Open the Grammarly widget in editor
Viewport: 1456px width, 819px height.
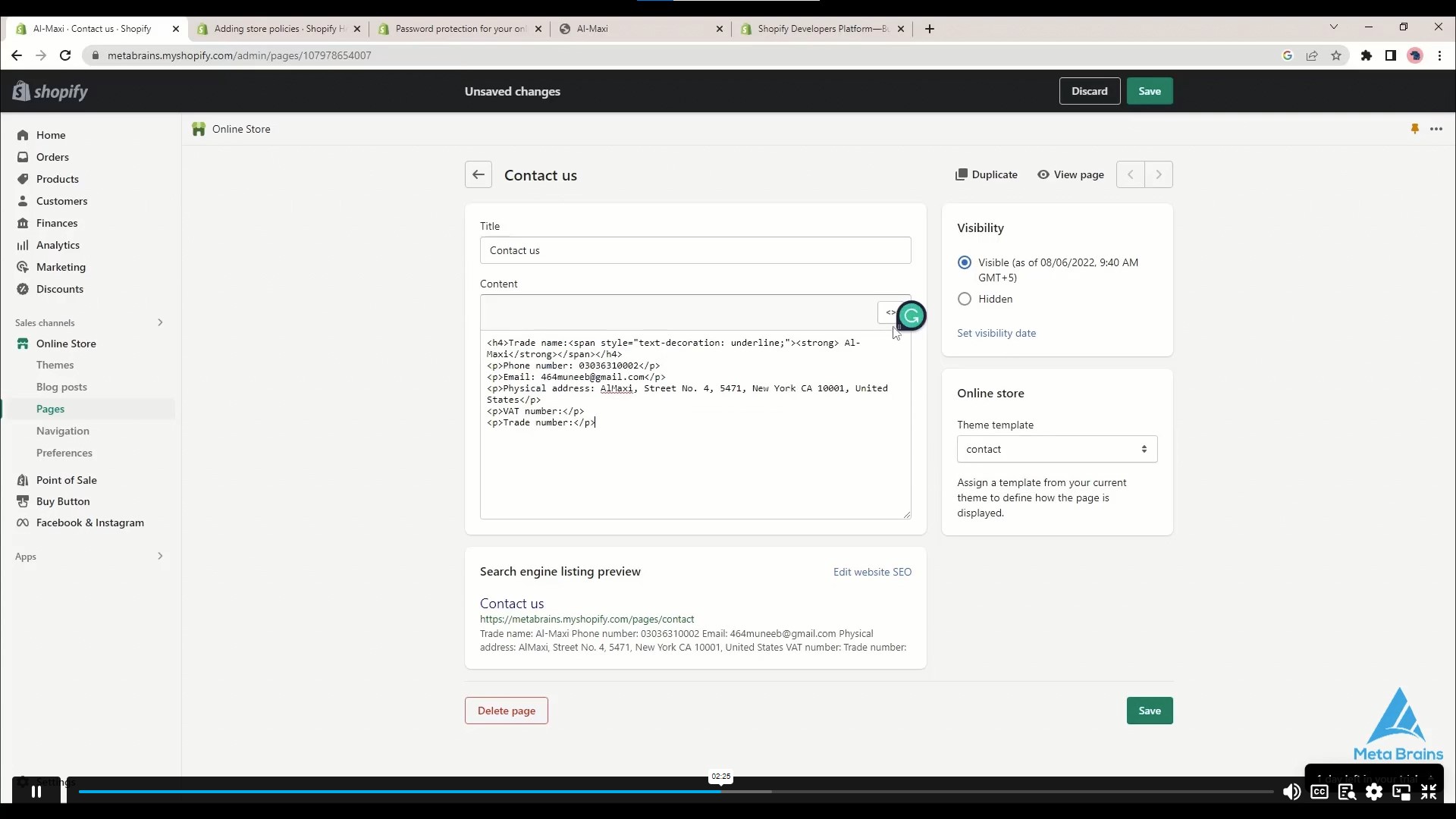[x=912, y=316]
